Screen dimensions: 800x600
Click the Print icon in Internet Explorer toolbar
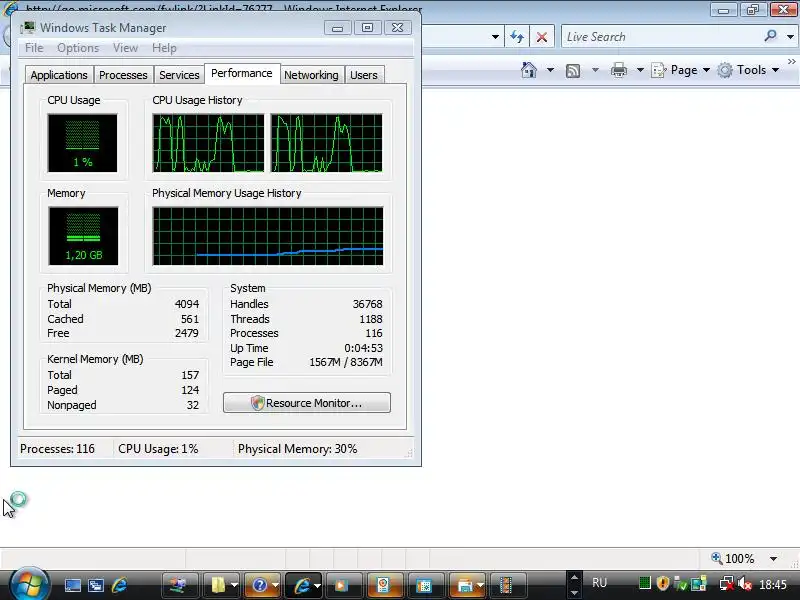tap(619, 70)
